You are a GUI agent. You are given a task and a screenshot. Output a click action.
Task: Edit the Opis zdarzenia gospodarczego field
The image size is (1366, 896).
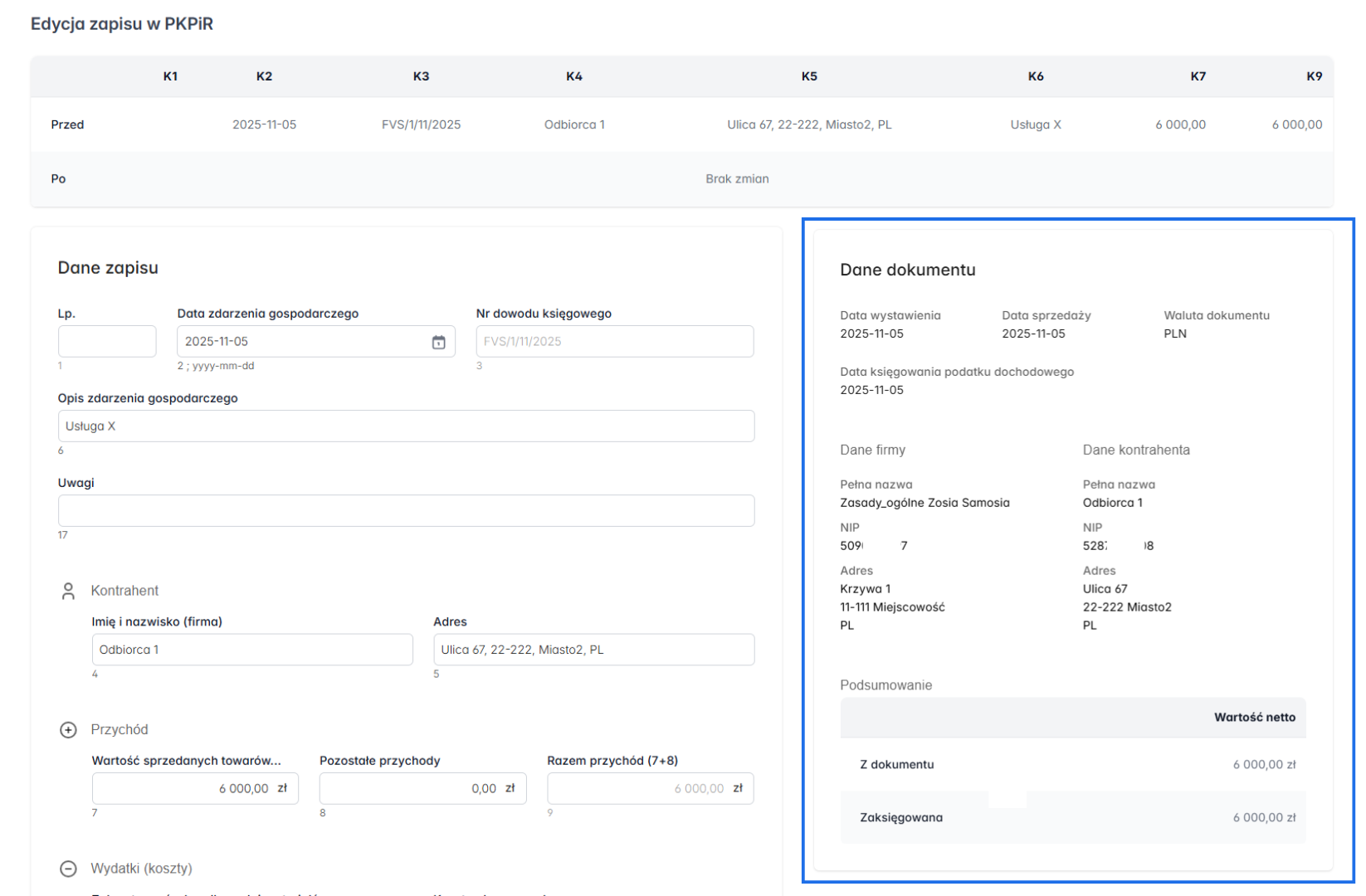tap(406, 426)
